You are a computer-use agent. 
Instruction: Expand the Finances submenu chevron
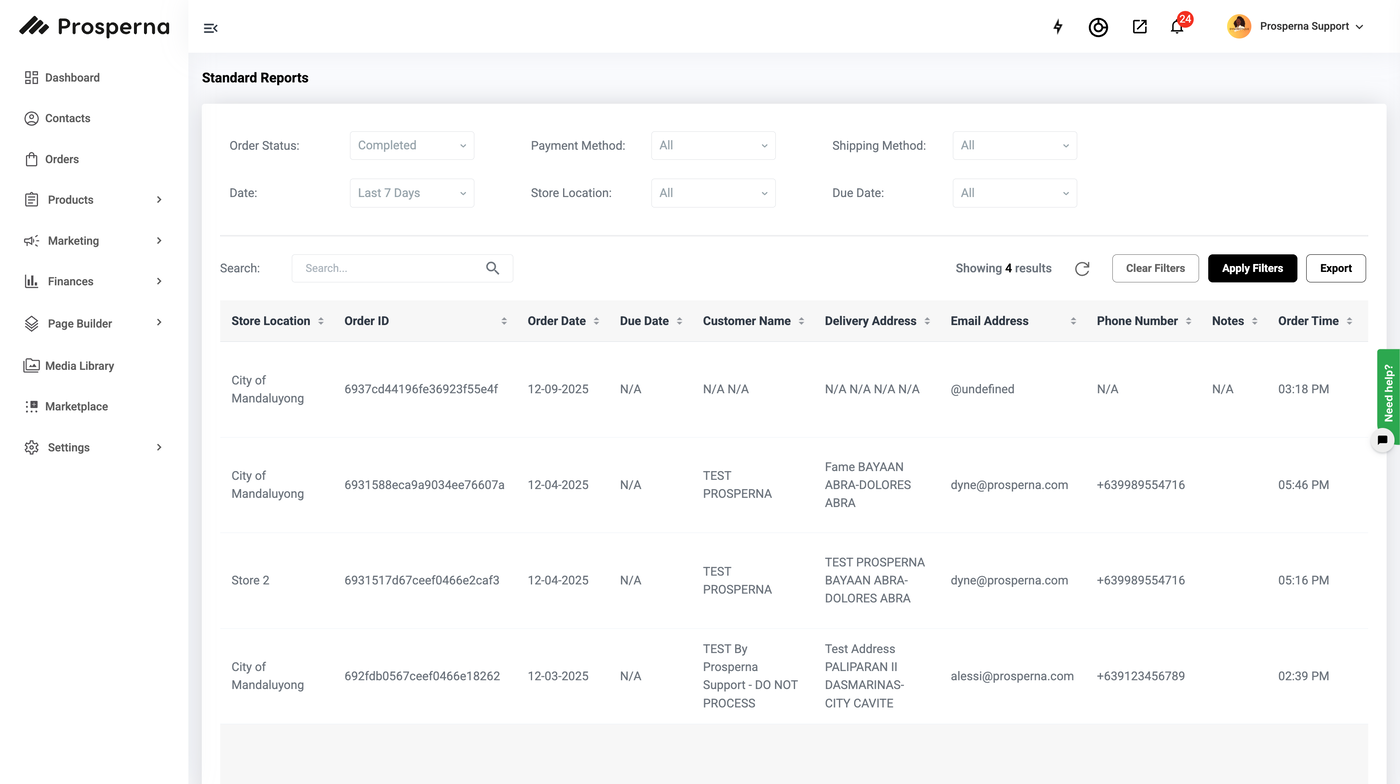(x=159, y=281)
